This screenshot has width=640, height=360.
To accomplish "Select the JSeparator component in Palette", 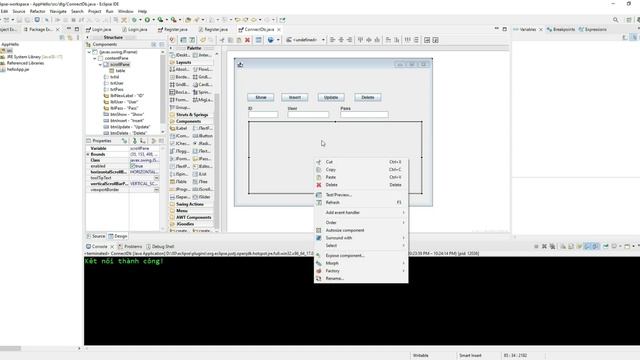I will (179, 197).
